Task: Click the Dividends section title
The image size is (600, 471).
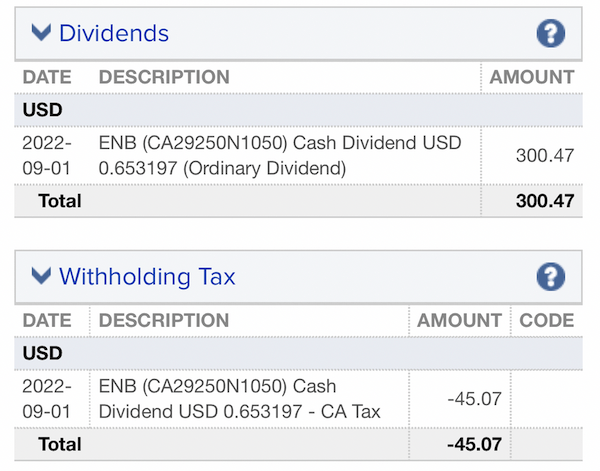Action: [x=114, y=33]
